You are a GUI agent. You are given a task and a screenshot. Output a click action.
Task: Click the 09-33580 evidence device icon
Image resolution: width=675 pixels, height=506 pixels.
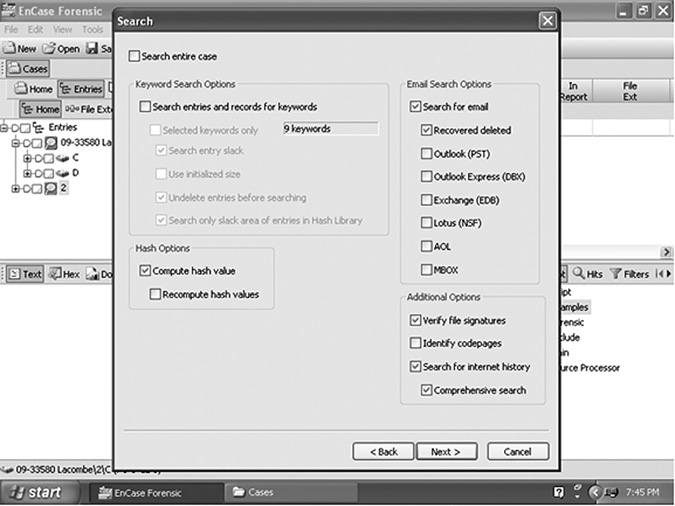click(x=51, y=143)
